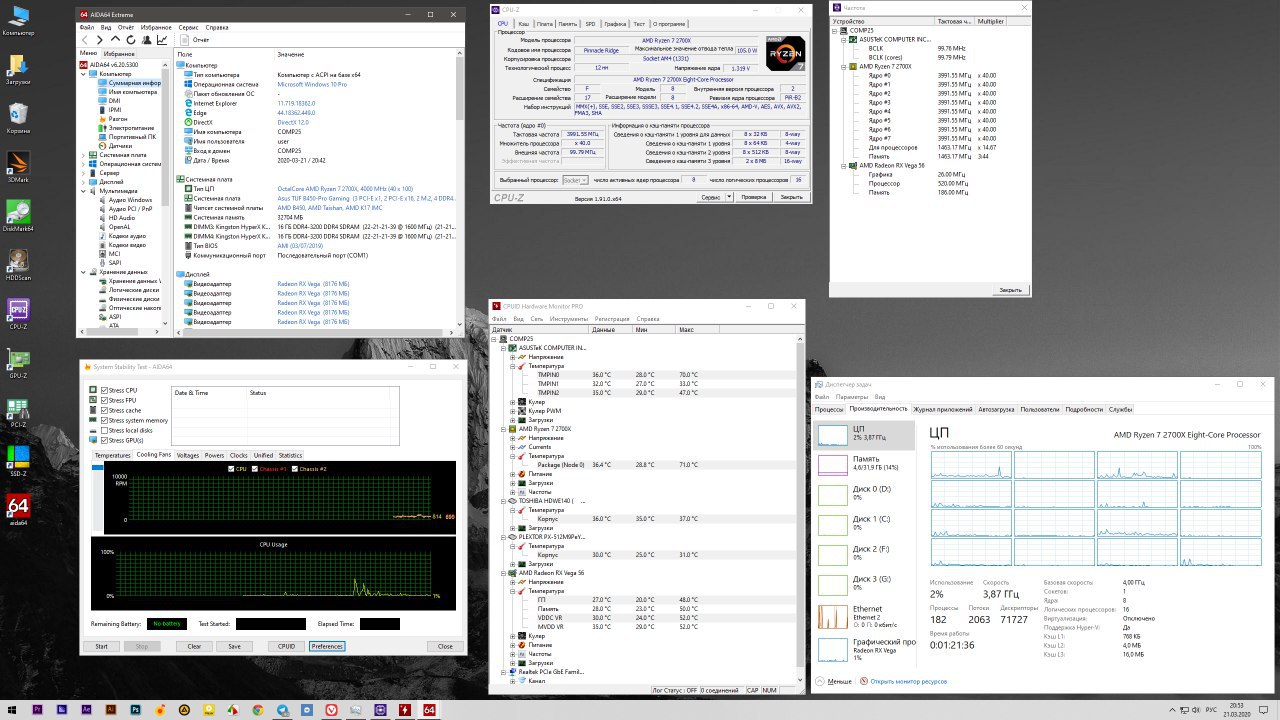Toggle the Stress FPU checkbox
This screenshot has width=1280, height=720.
tap(105, 400)
